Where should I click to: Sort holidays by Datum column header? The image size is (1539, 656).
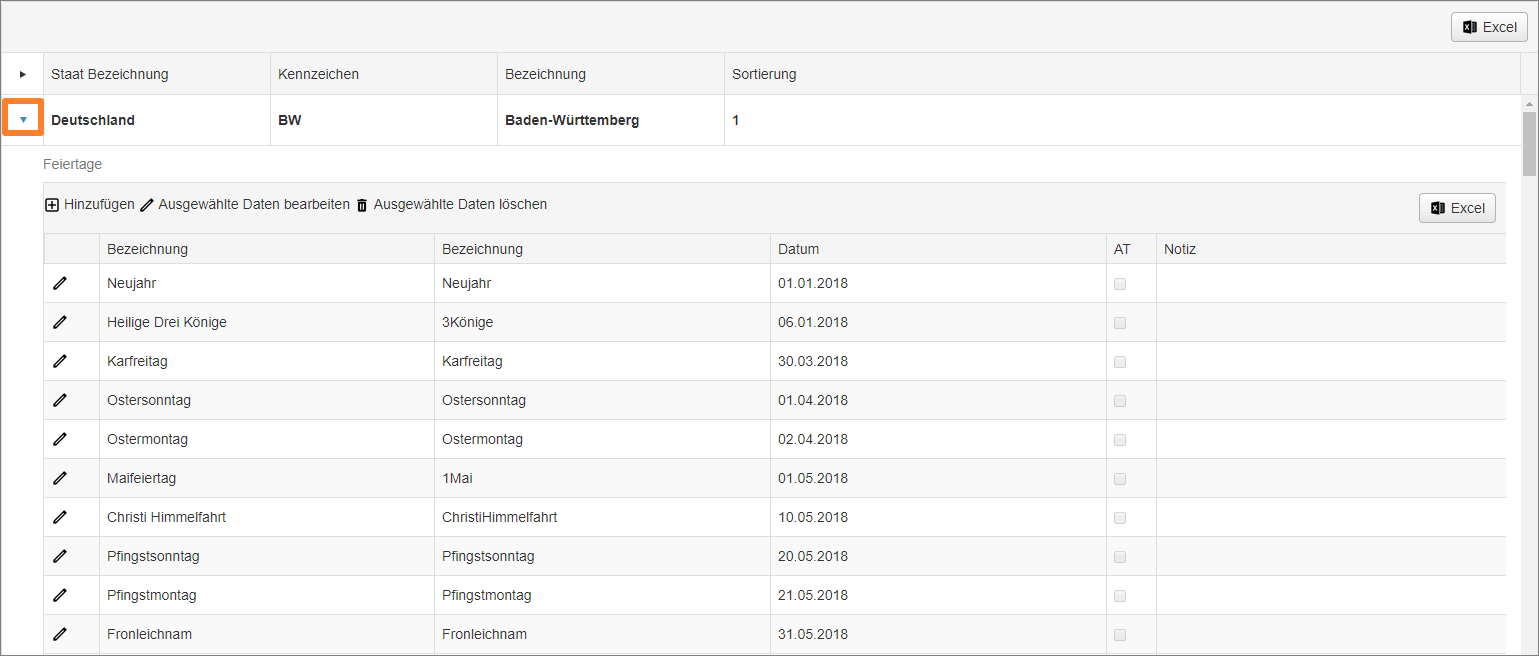(x=938, y=249)
